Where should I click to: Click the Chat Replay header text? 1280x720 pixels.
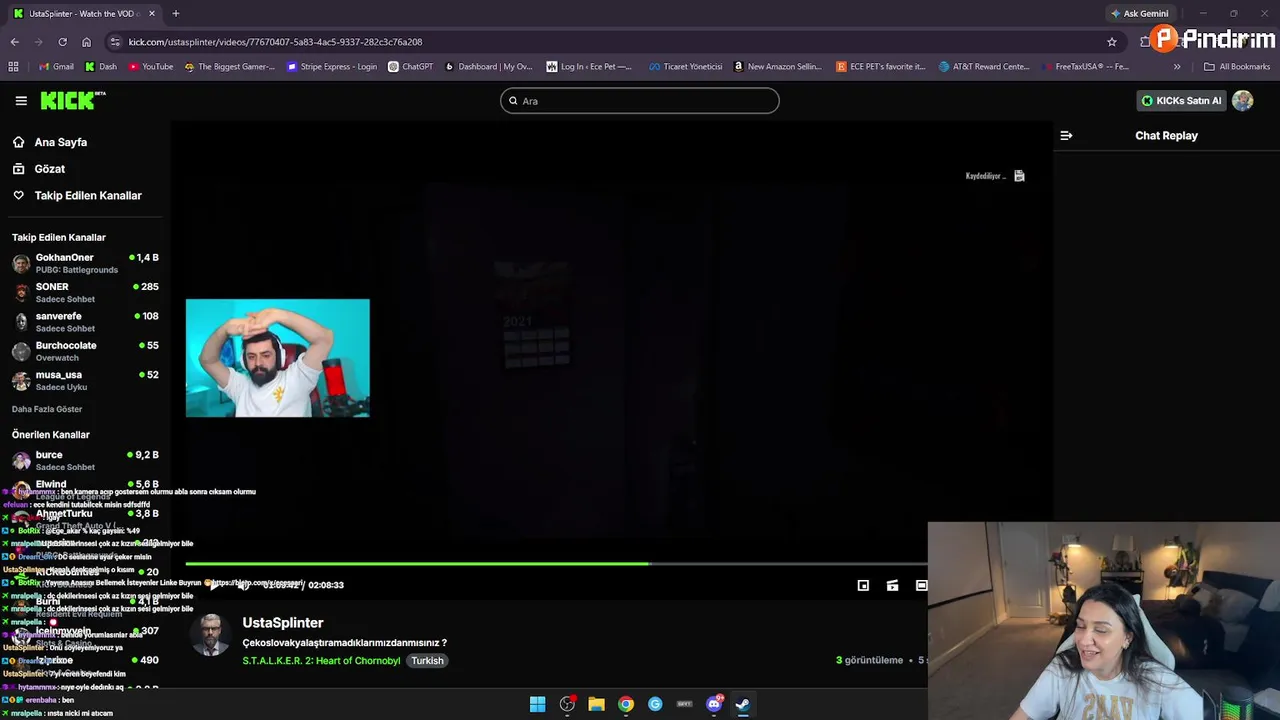[x=1166, y=136]
